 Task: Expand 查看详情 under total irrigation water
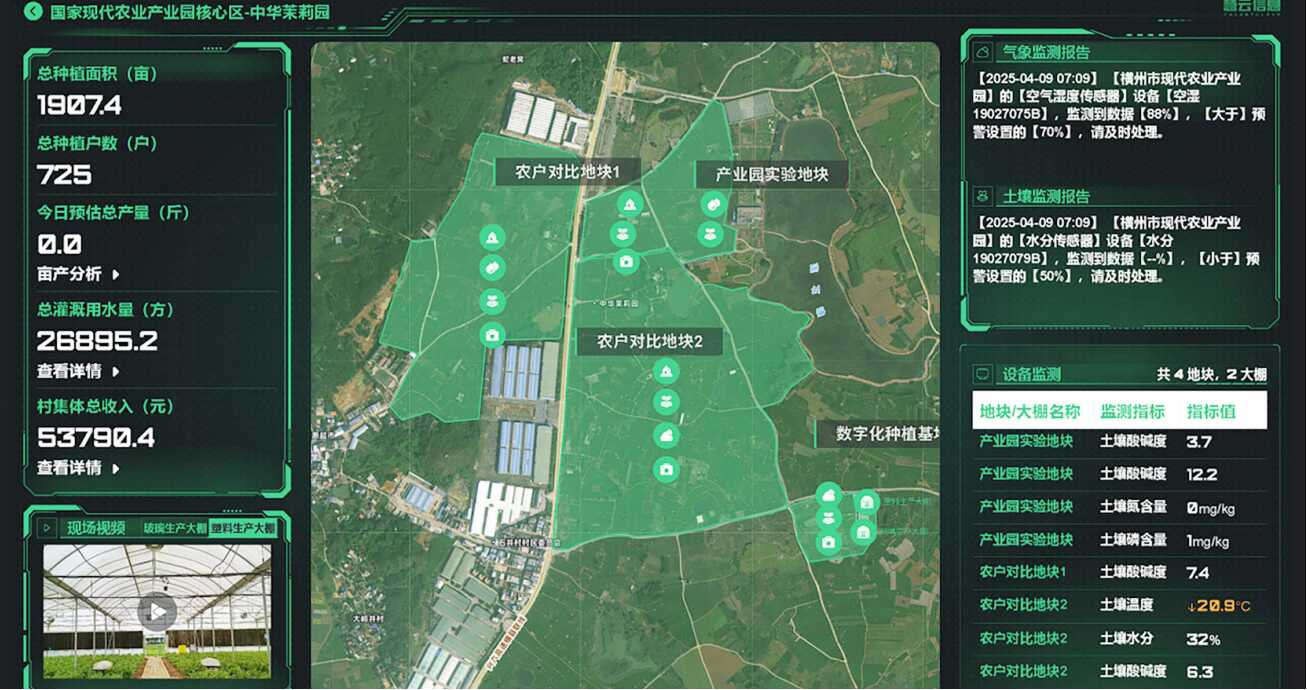[x=116, y=371]
